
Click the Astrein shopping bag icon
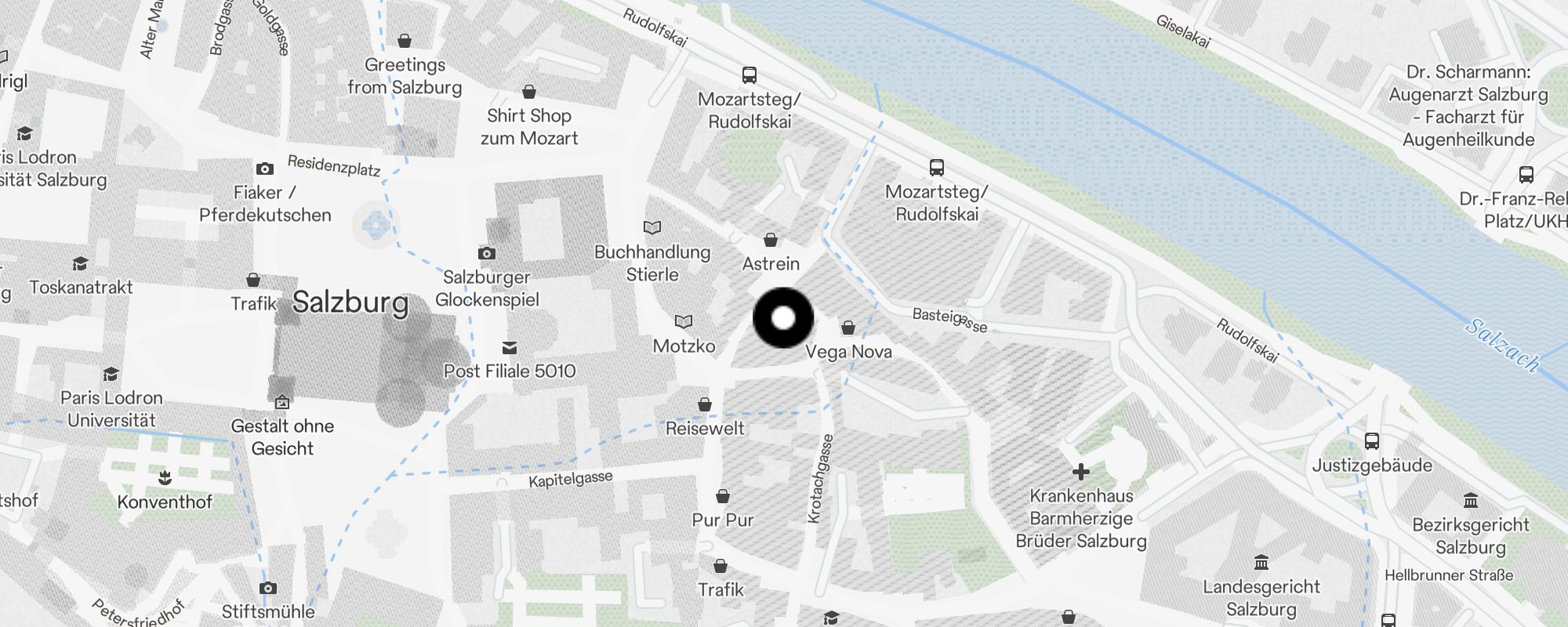pos(771,240)
